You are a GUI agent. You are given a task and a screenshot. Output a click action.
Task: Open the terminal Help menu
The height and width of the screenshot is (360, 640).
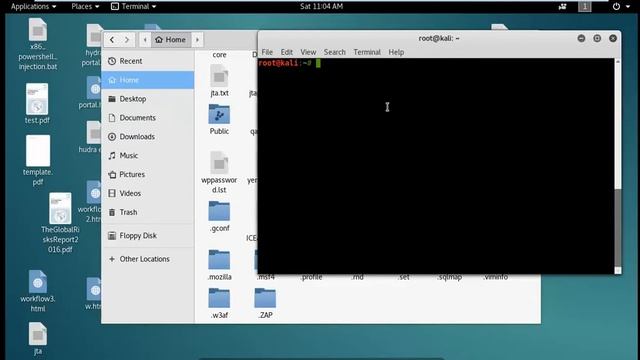click(396, 52)
